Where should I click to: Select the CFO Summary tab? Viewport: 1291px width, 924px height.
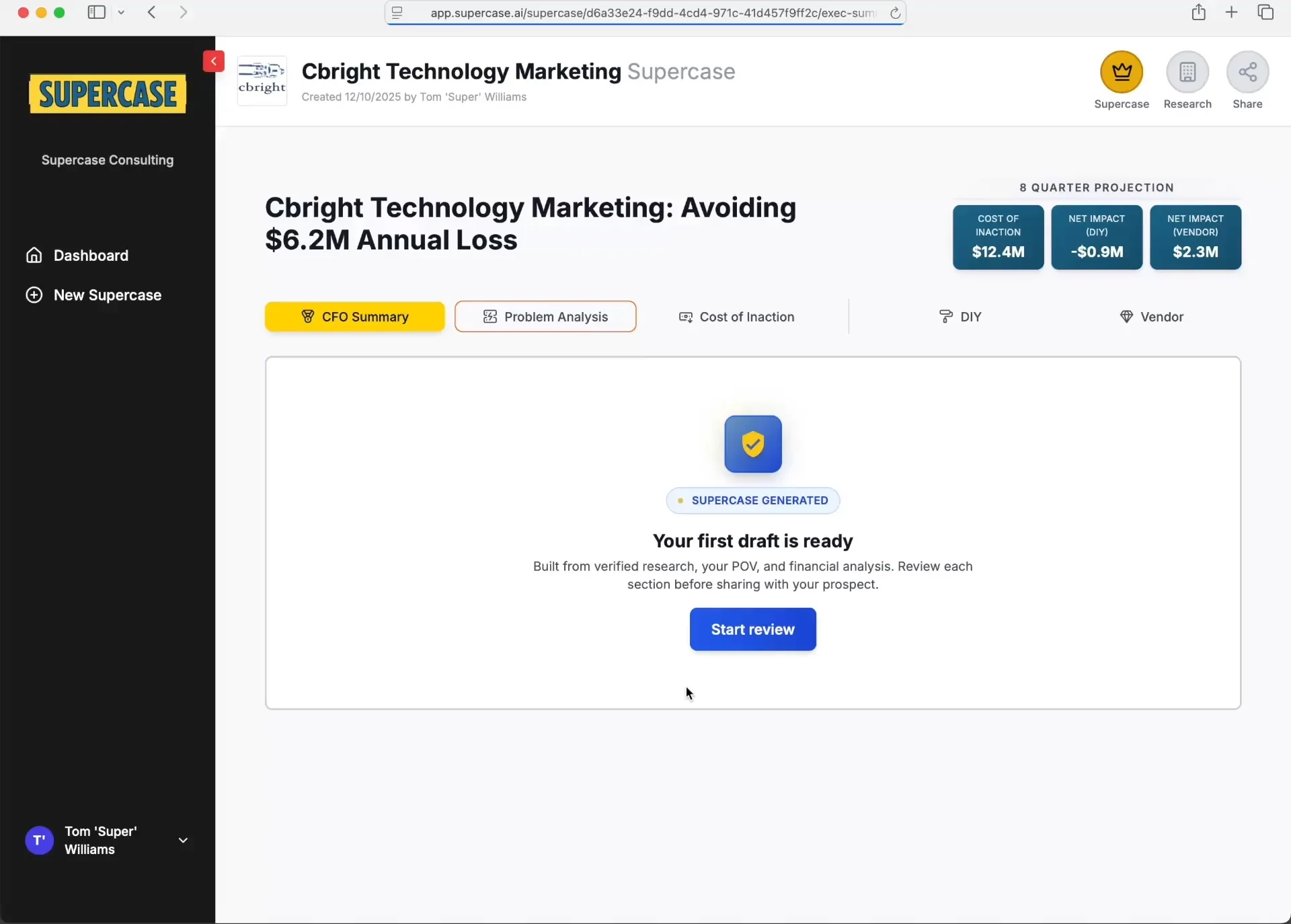pos(354,317)
